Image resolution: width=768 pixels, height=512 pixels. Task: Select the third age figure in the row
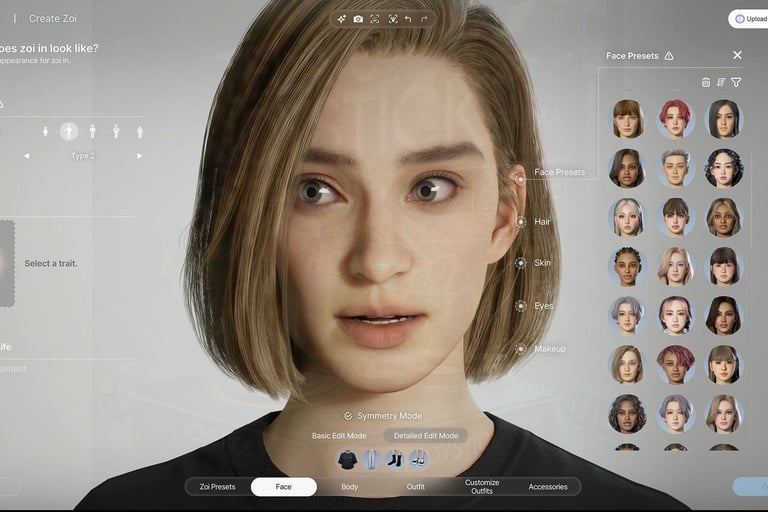pos(93,131)
